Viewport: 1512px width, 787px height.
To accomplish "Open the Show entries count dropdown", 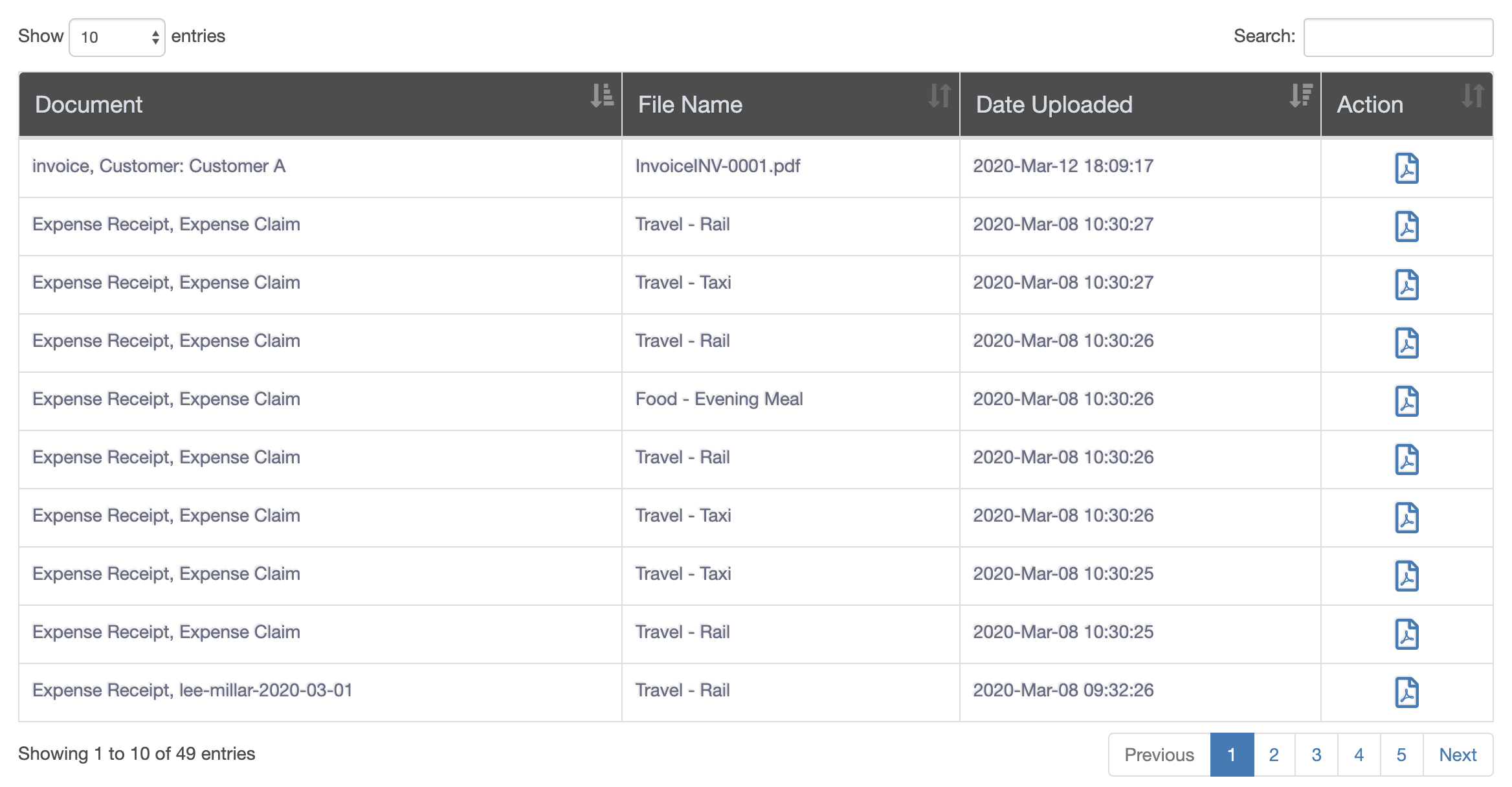I will [x=117, y=38].
